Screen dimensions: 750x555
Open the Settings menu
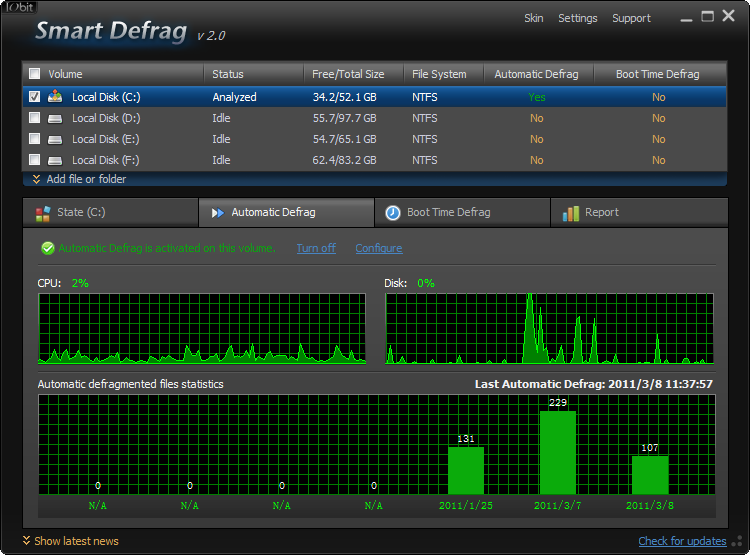[578, 18]
